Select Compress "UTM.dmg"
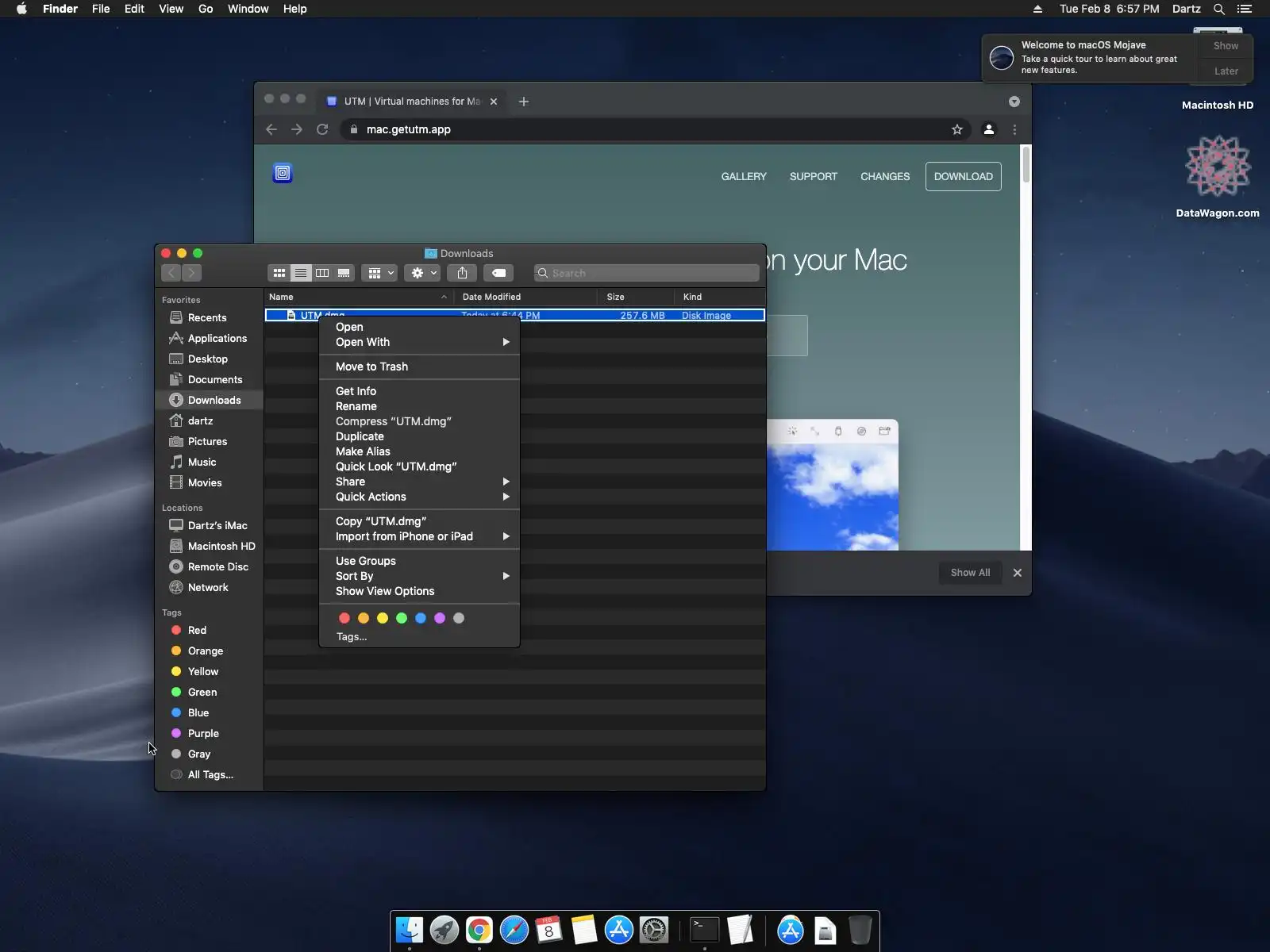The image size is (1270, 952). 419,421
